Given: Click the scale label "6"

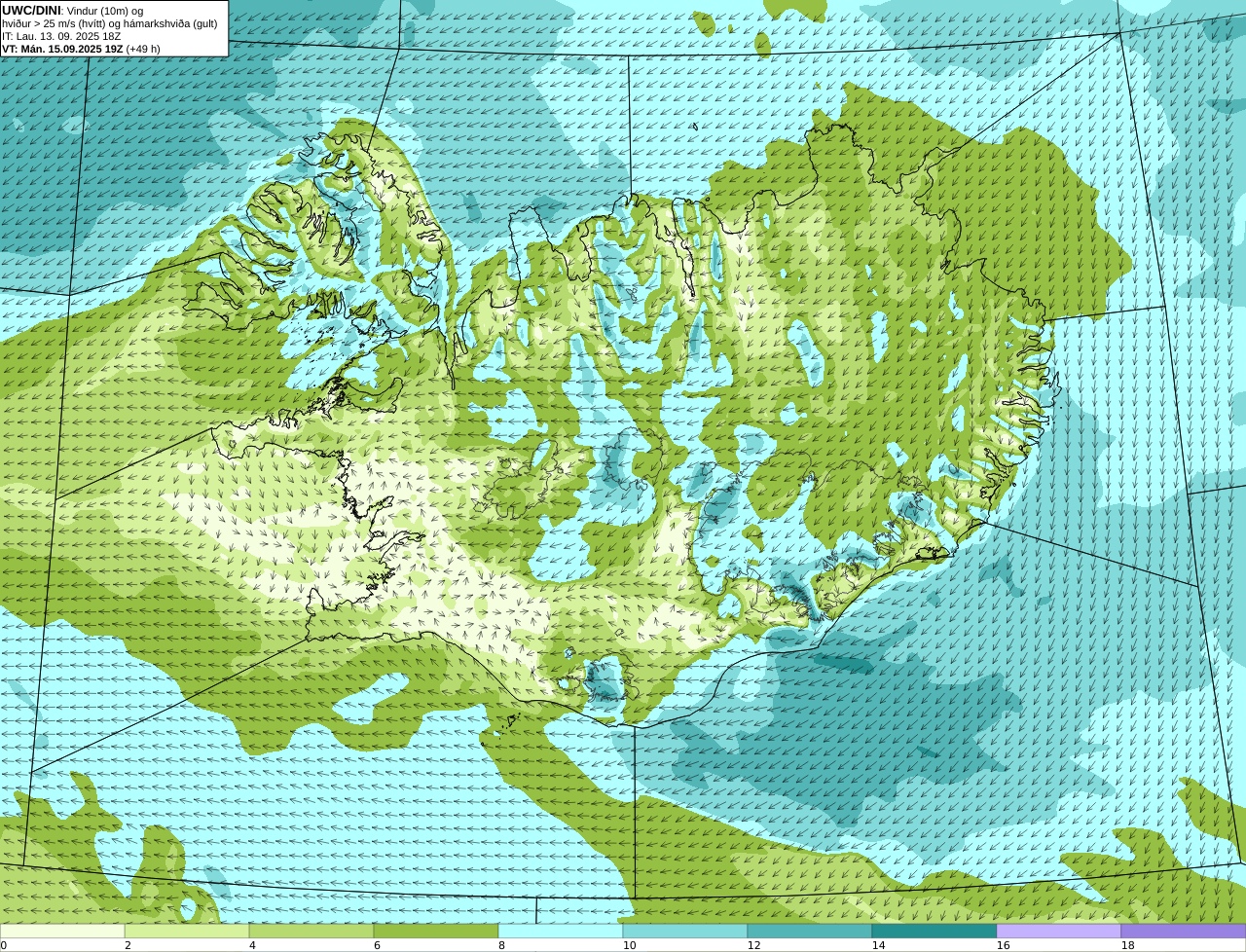Looking at the screenshot, I should click(377, 945).
